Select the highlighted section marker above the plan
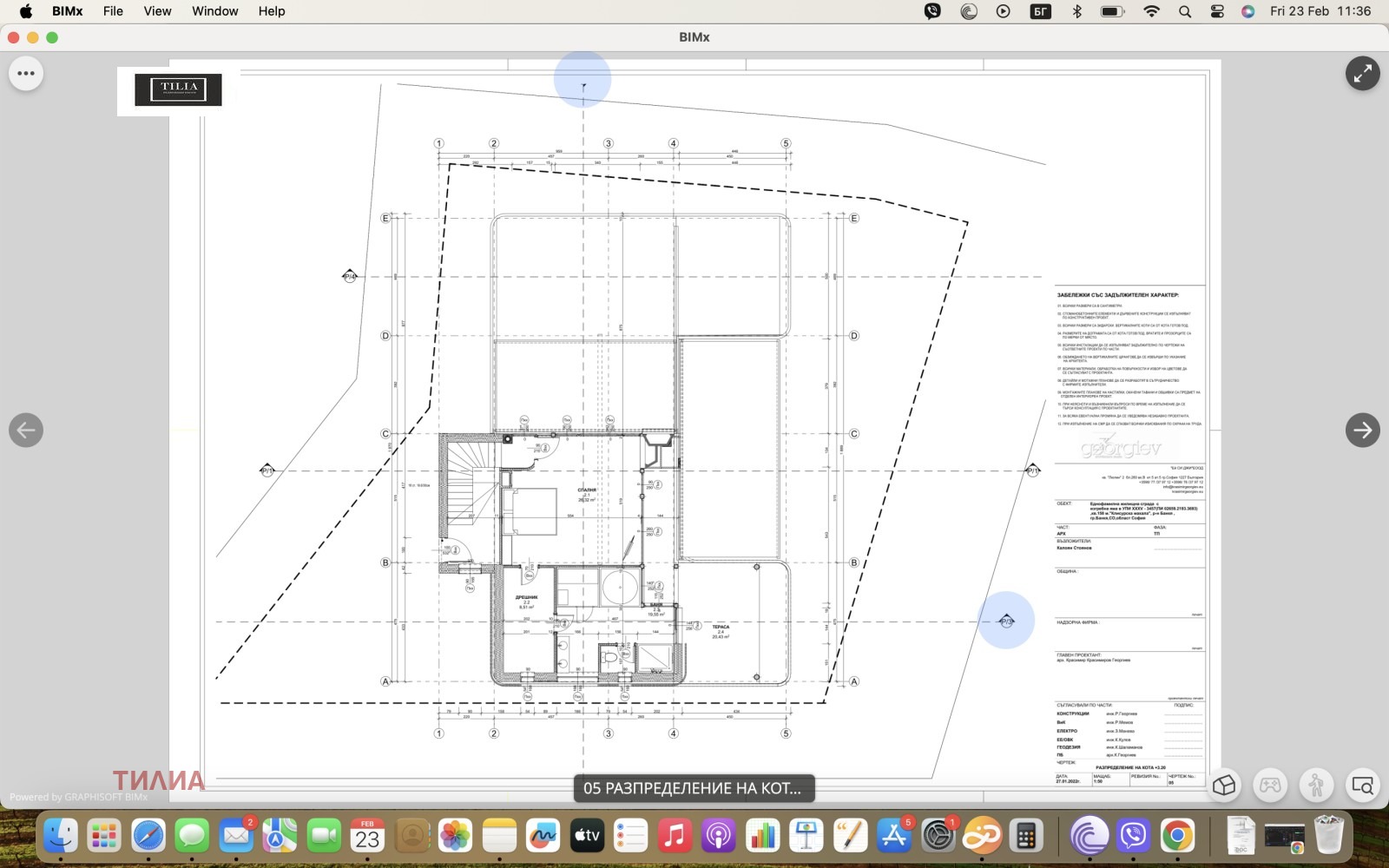1389x868 pixels. tap(583, 79)
